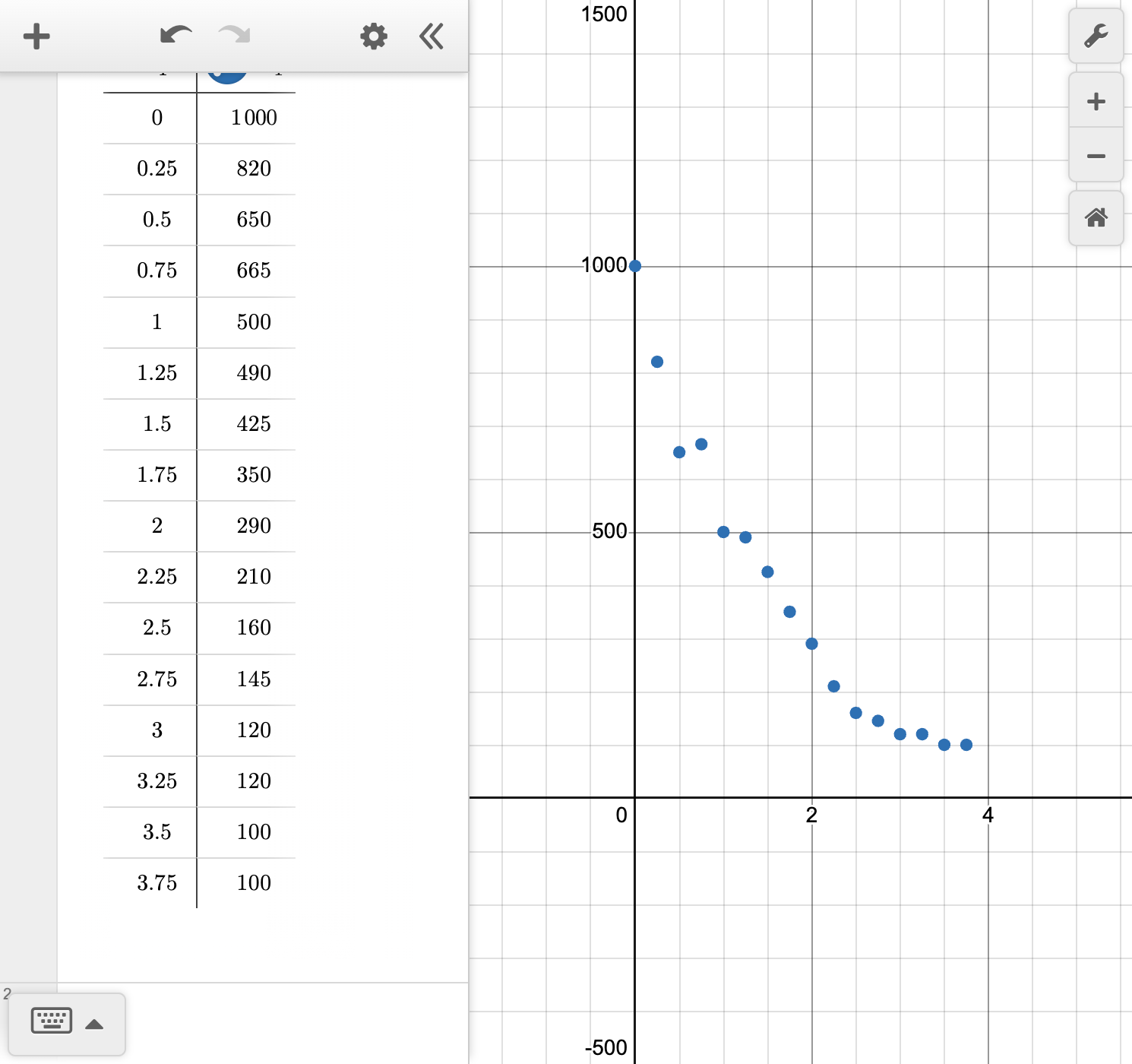This screenshot has height=1064, width=1132.
Task: Select the table cell containing 820
Action: click(x=253, y=169)
